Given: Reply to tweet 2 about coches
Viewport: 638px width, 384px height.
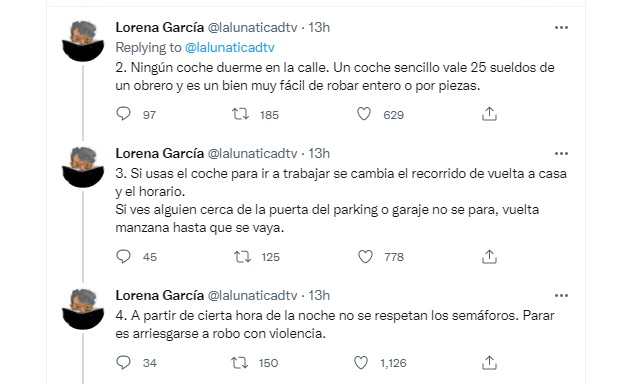Looking at the screenshot, I should (x=124, y=114).
